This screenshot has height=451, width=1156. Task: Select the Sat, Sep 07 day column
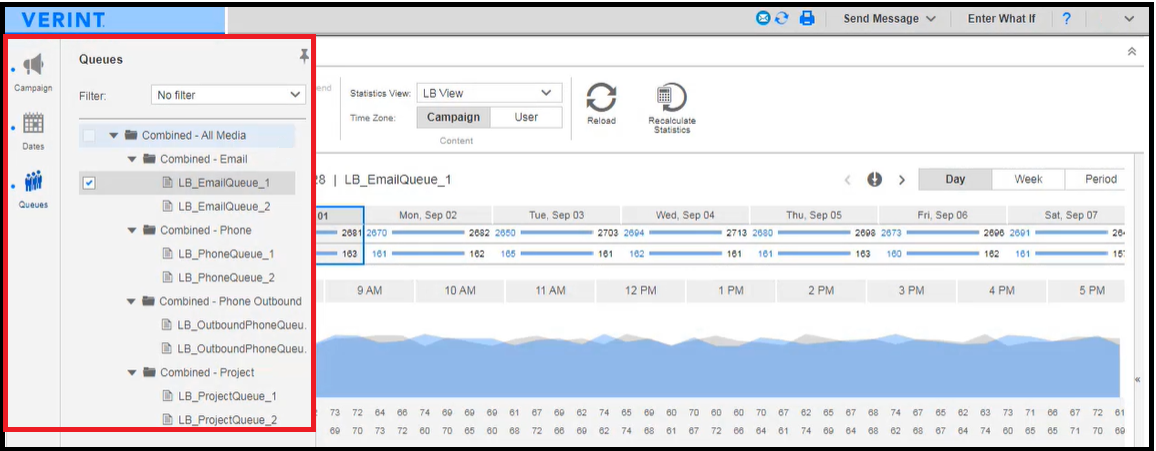click(x=1066, y=215)
